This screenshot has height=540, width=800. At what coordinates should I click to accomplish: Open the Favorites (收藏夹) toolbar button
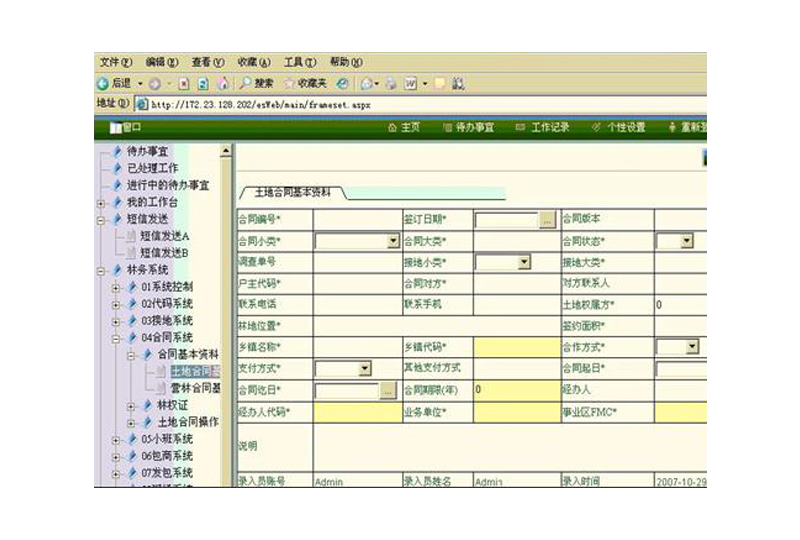pos(305,83)
